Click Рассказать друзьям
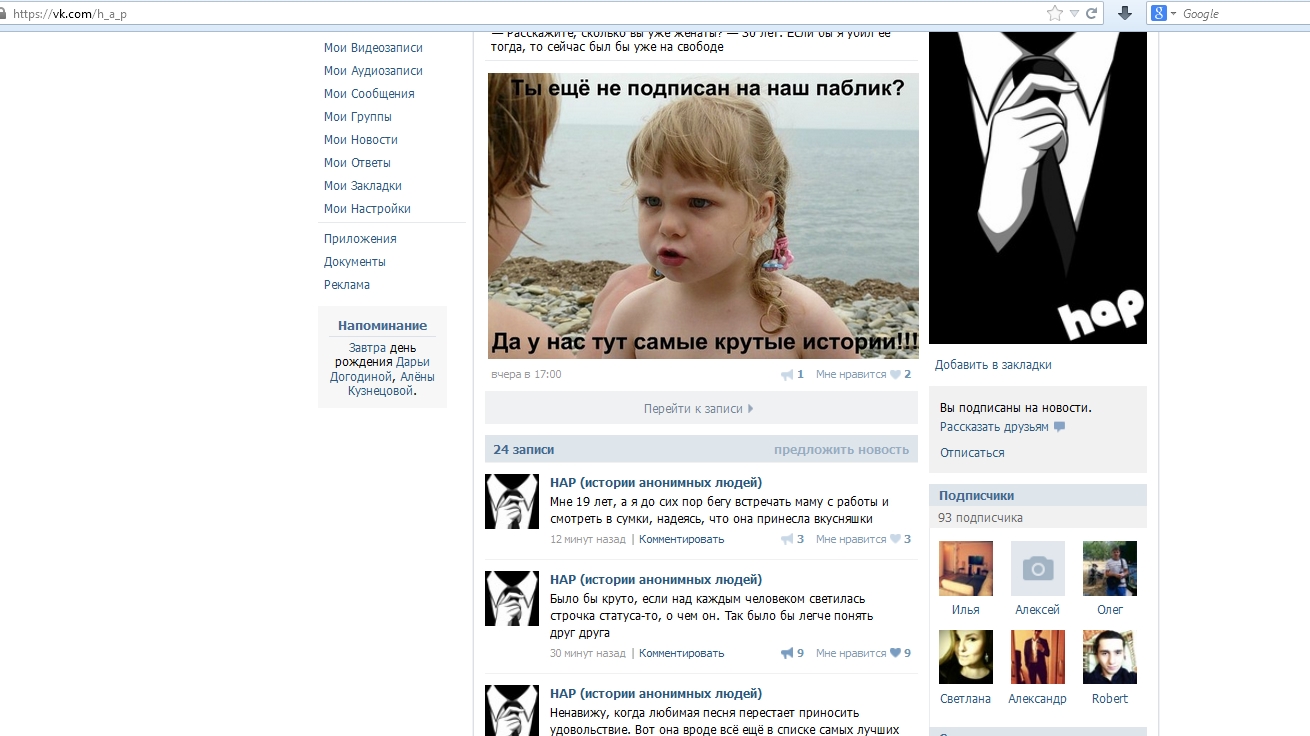This screenshot has height=736, width=1310. [994, 427]
